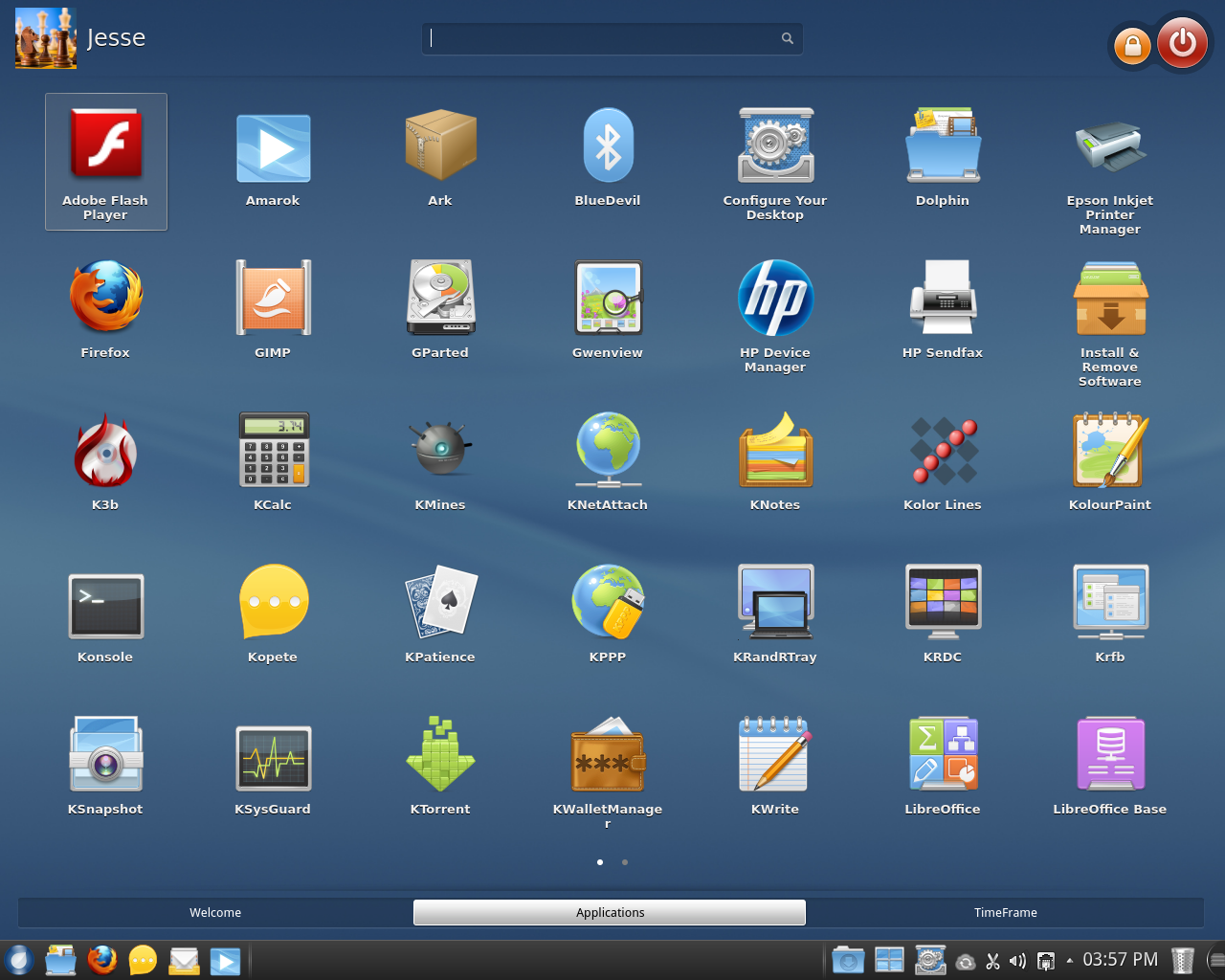This screenshot has width=1225, height=980.
Task: Launch Adobe Flash Player
Action: point(105,162)
